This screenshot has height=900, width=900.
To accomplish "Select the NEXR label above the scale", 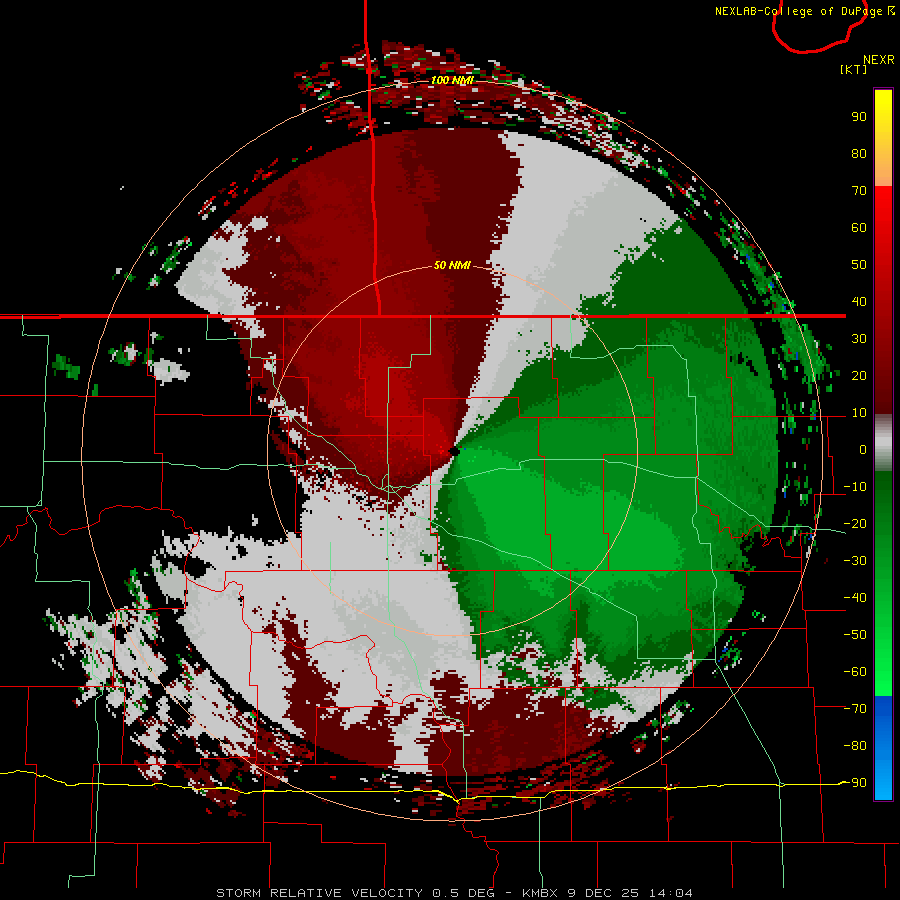I will click(879, 60).
